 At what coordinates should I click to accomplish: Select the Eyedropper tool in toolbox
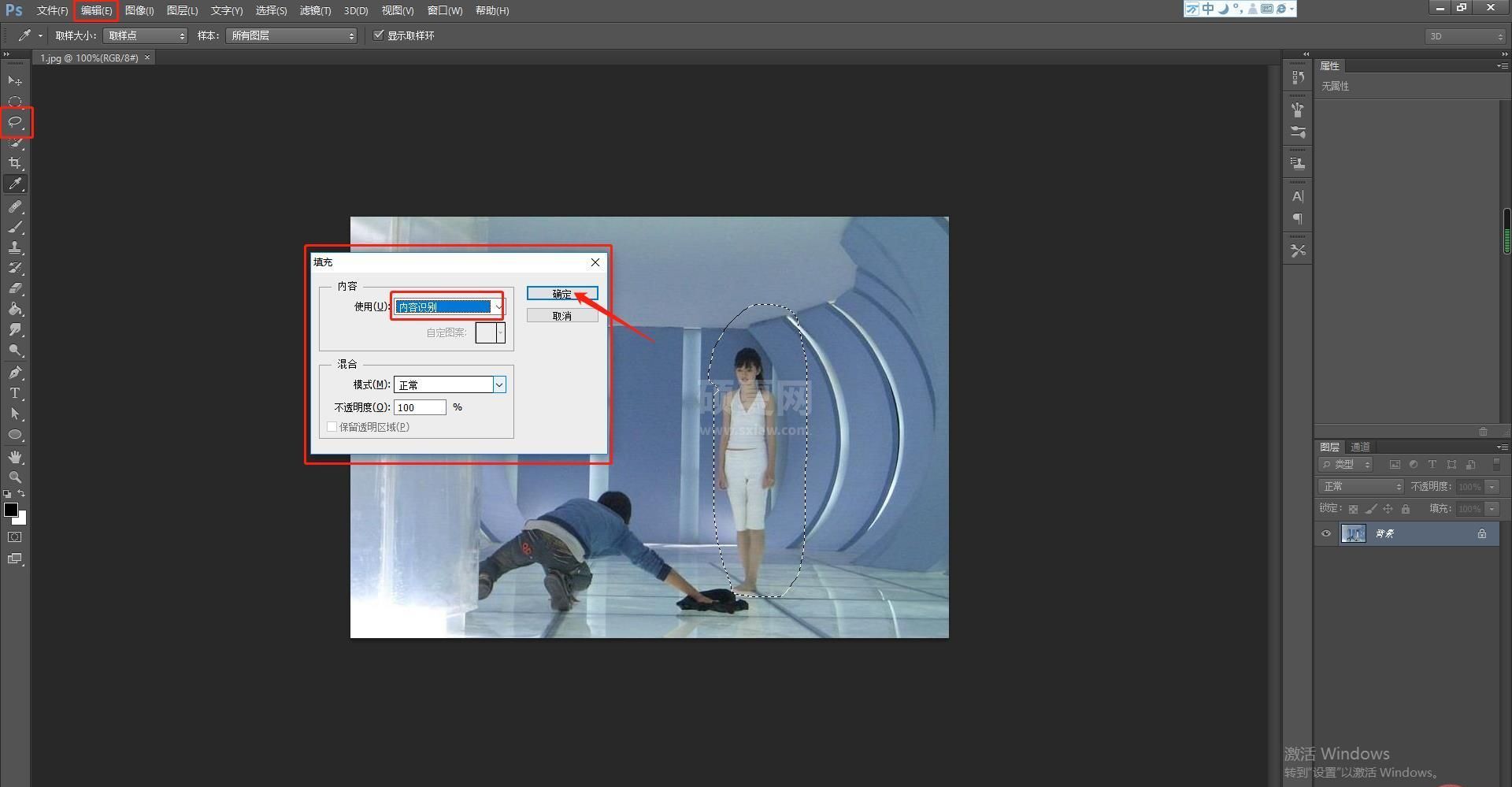(x=15, y=184)
